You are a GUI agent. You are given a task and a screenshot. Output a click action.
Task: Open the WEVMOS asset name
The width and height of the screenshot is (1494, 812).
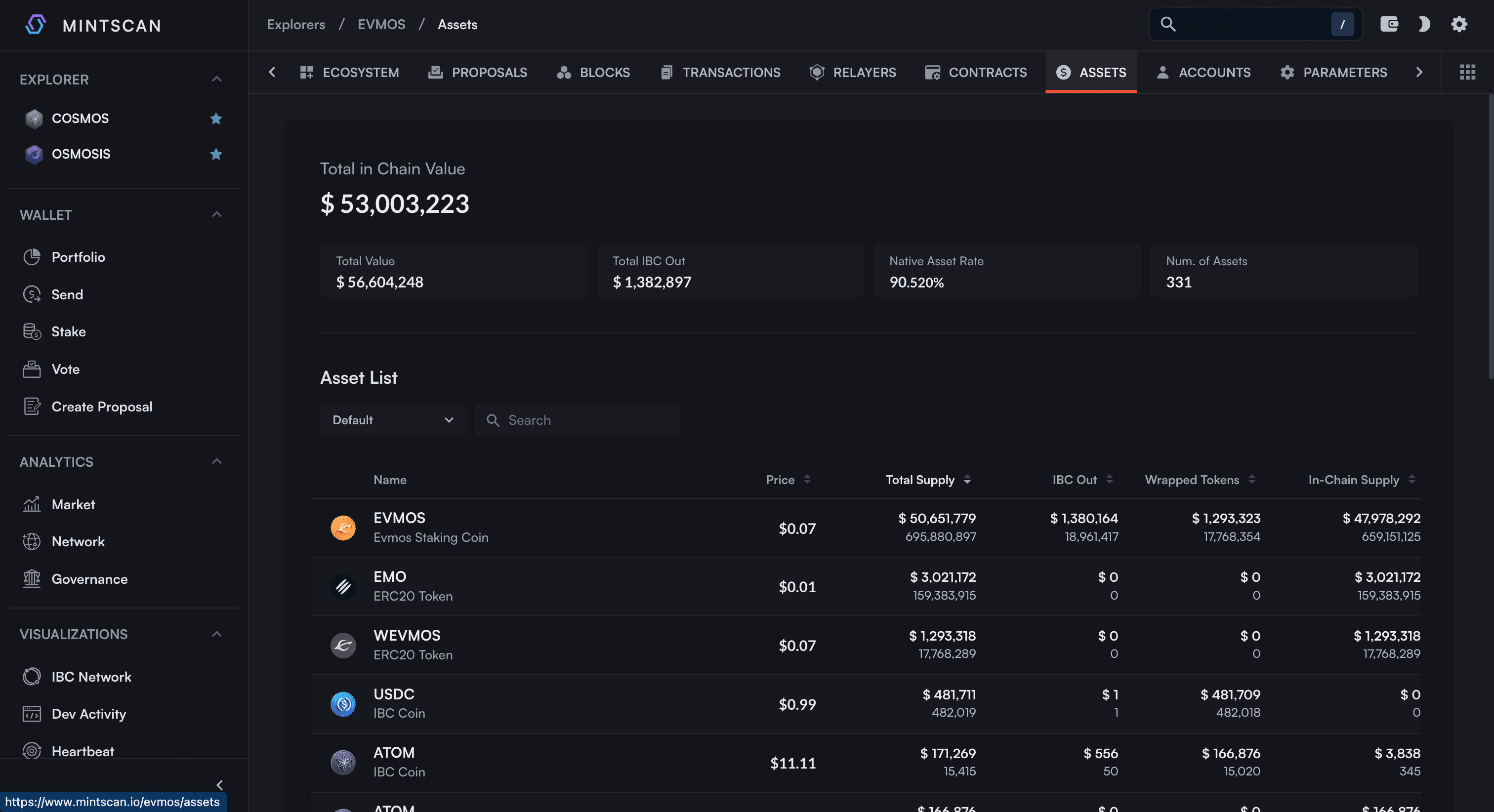click(407, 635)
